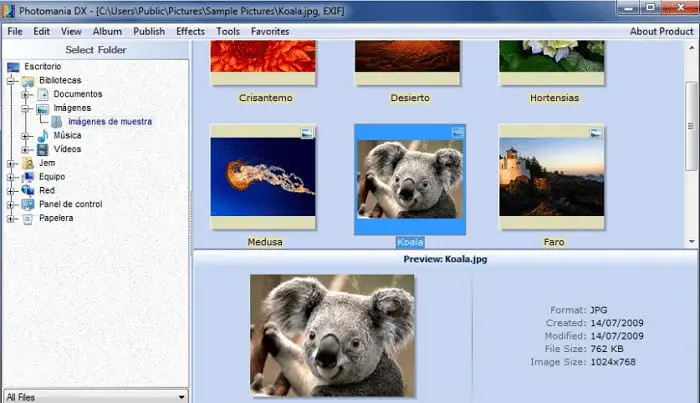Expand the Vídeos tree node
The height and width of the screenshot is (403, 700).
coord(25,150)
